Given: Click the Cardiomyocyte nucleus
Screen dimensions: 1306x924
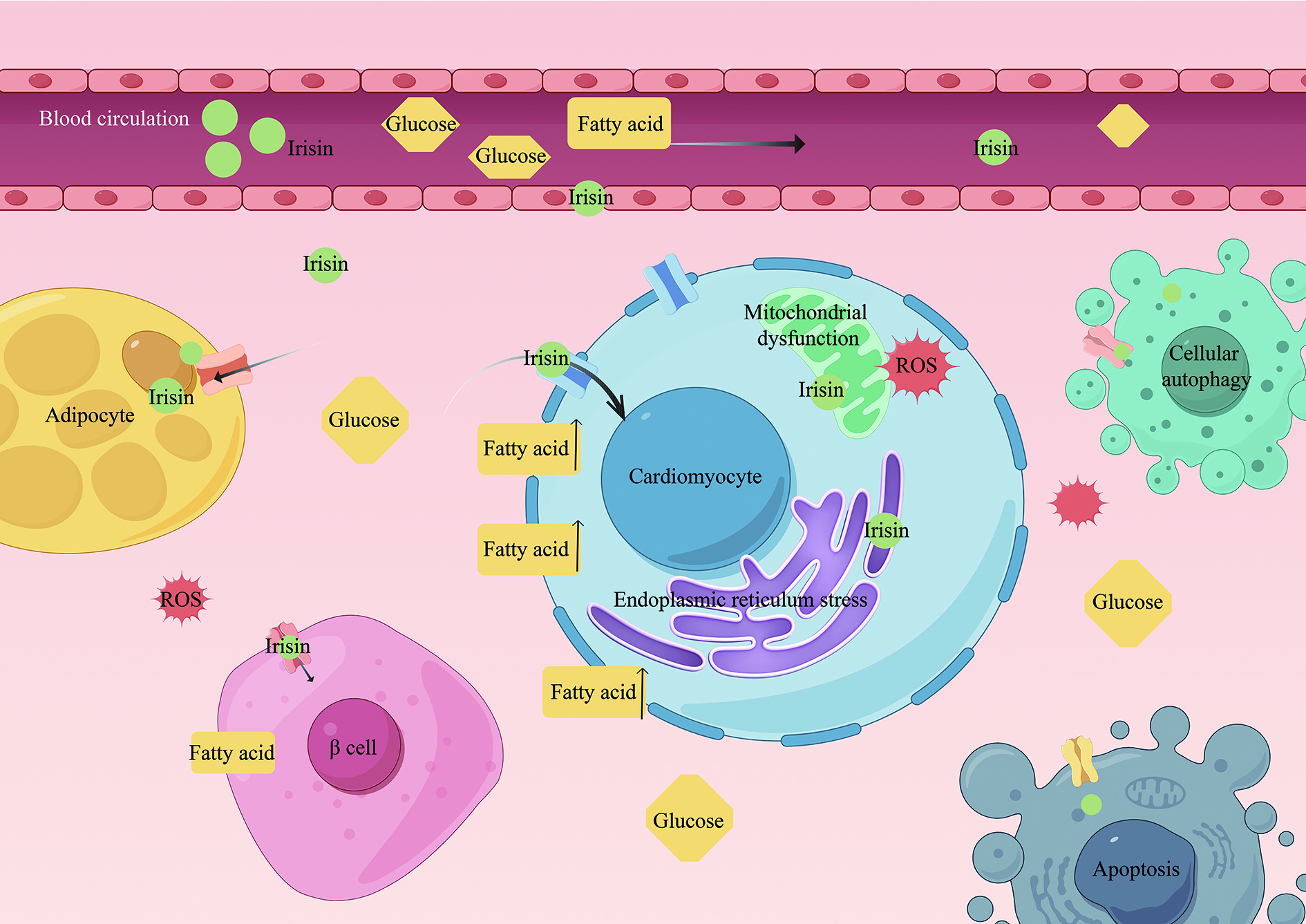Looking at the screenshot, I should [x=695, y=478].
